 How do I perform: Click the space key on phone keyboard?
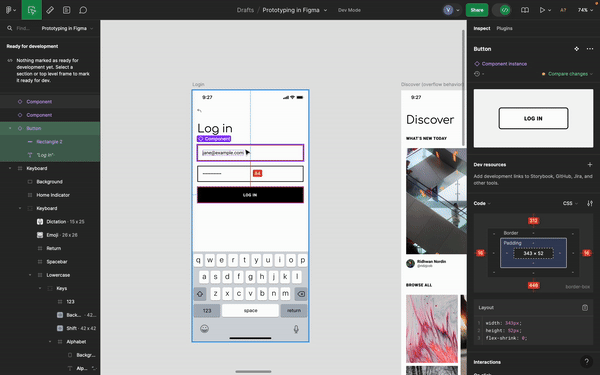[250, 310]
